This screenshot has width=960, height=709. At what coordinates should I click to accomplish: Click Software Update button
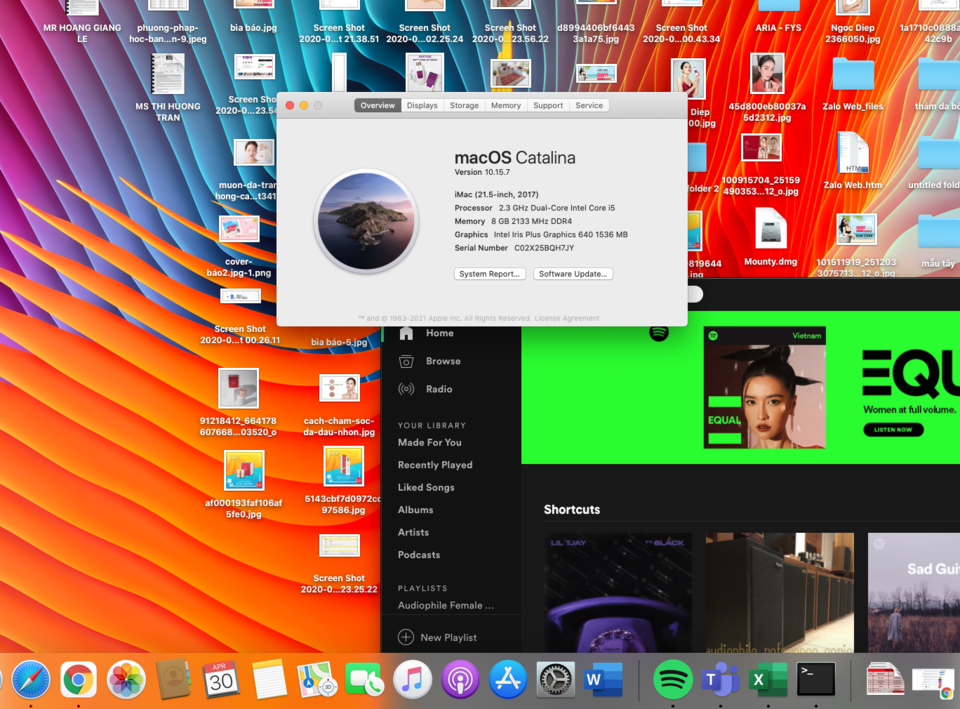573,274
